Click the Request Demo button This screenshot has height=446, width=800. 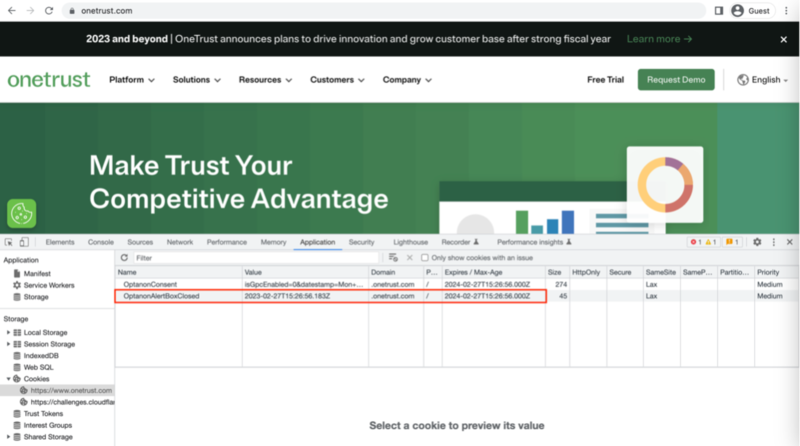(x=676, y=80)
